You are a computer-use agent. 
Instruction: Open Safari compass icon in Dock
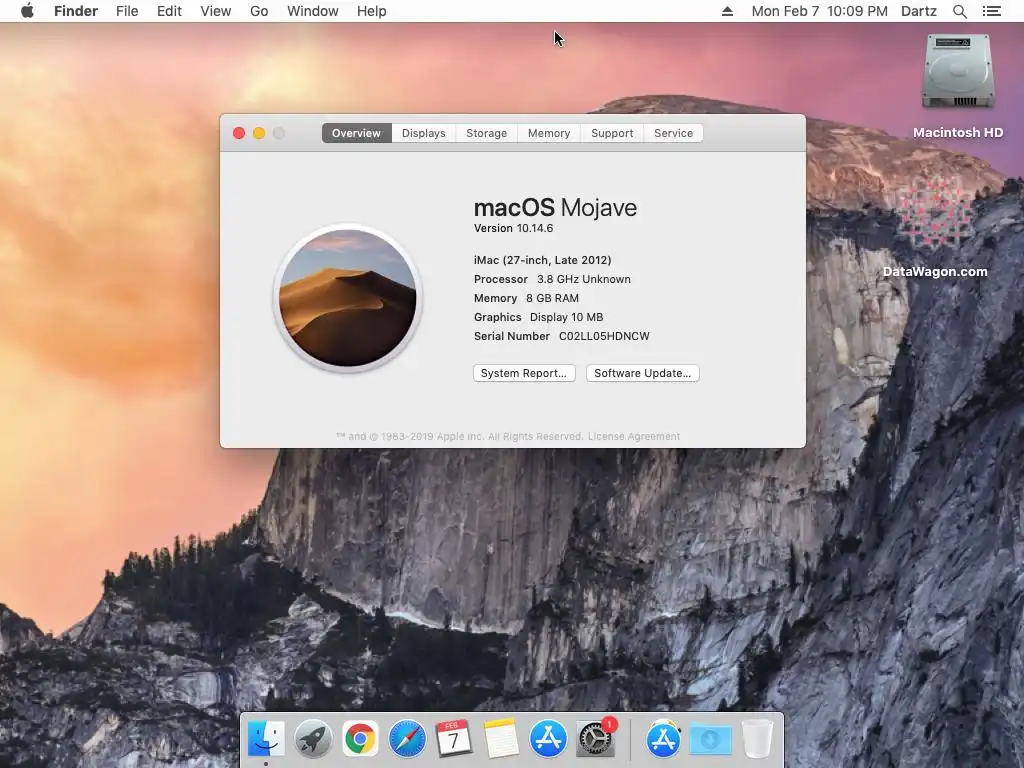(407, 739)
